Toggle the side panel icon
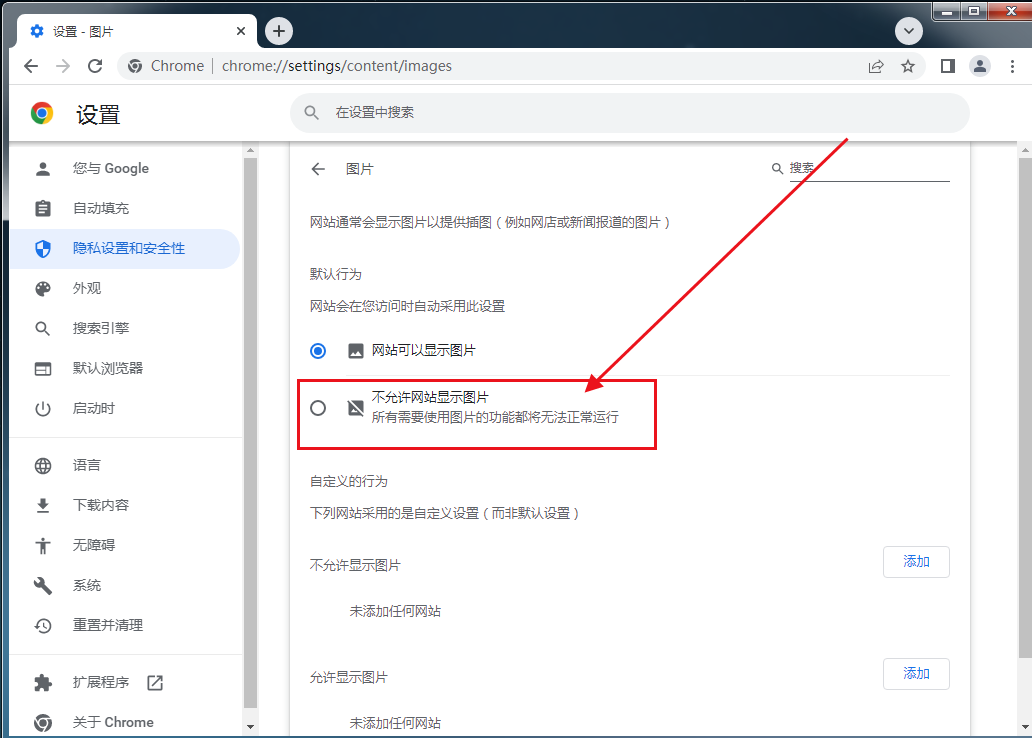1032x738 pixels. point(948,66)
